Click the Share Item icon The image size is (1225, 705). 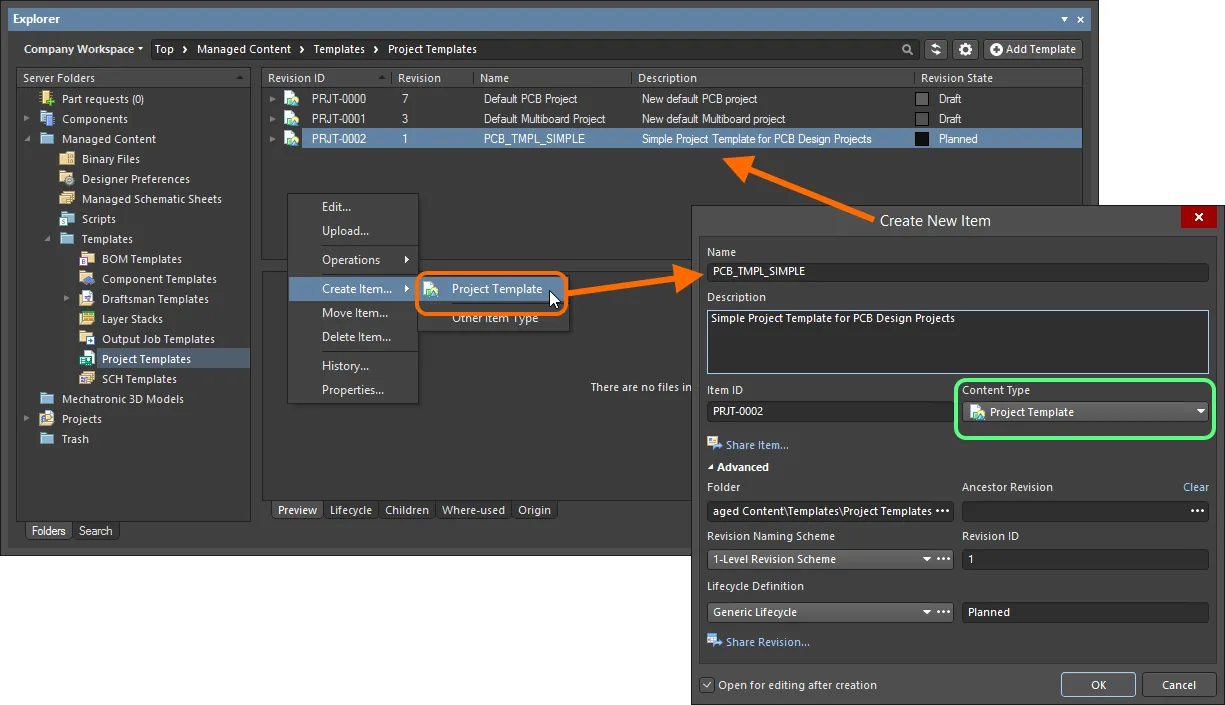(715, 445)
